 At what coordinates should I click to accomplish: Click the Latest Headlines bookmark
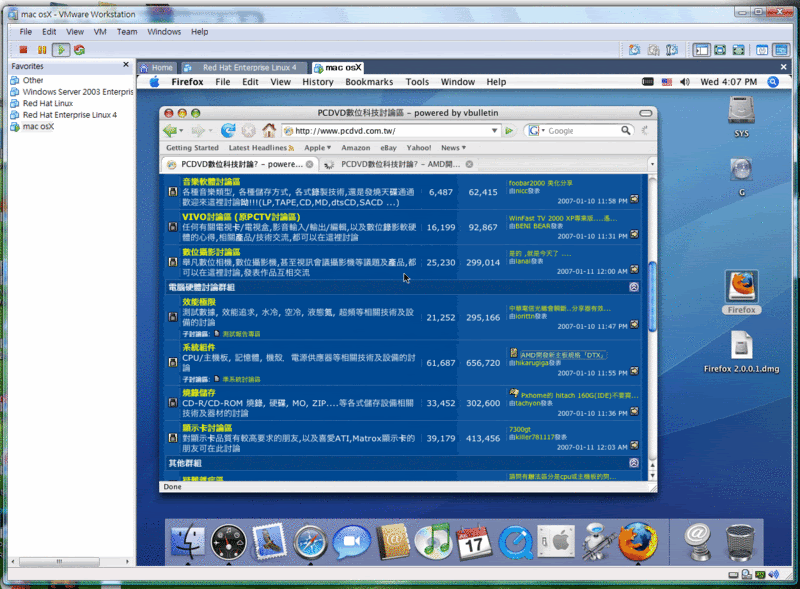click(x=261, y=148)
